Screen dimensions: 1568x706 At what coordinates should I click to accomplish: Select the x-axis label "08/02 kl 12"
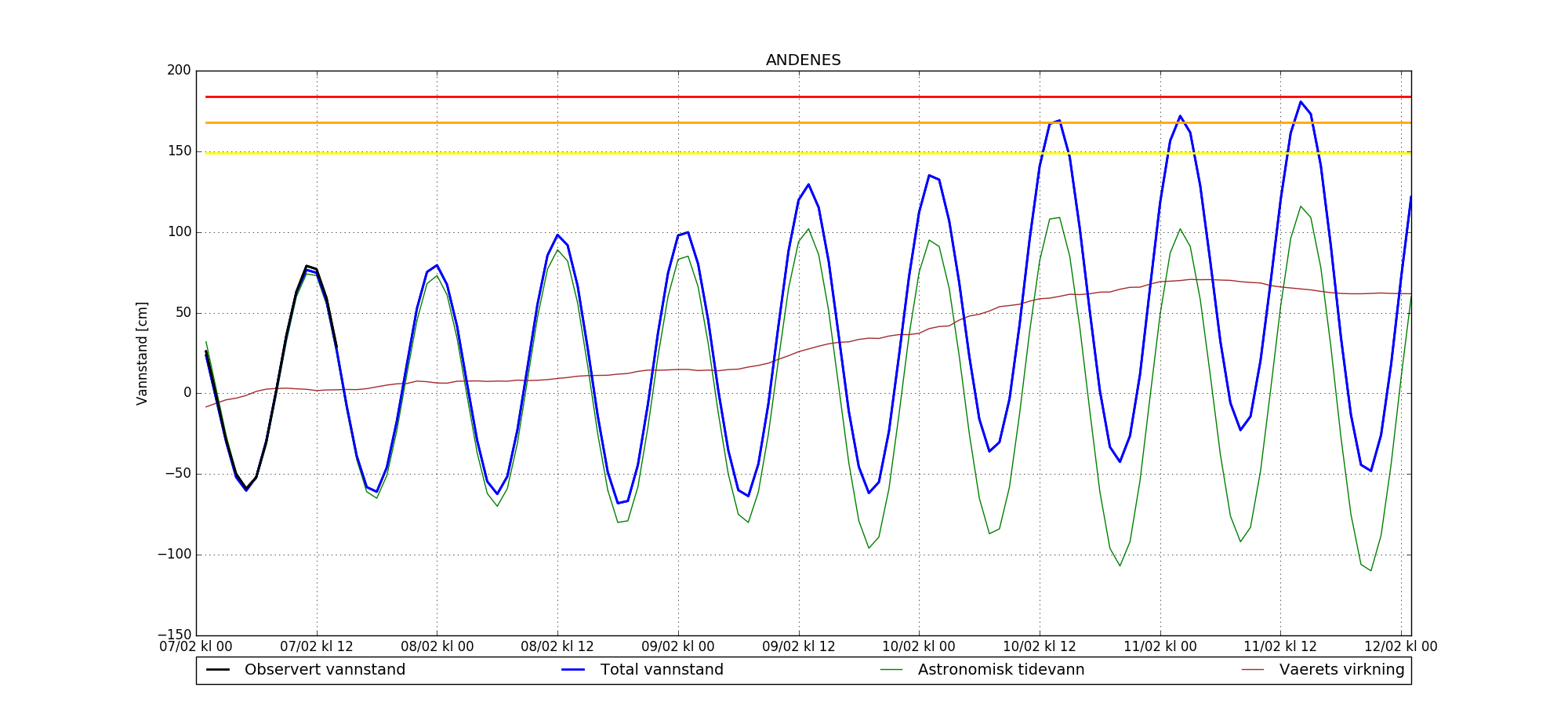[x=557, y=647]
